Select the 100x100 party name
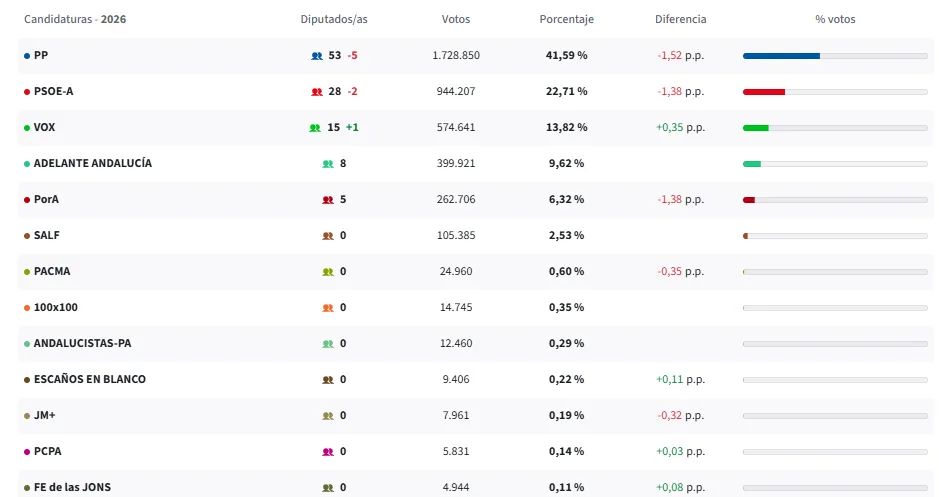939x497 pixels. [x=56, y=307]
